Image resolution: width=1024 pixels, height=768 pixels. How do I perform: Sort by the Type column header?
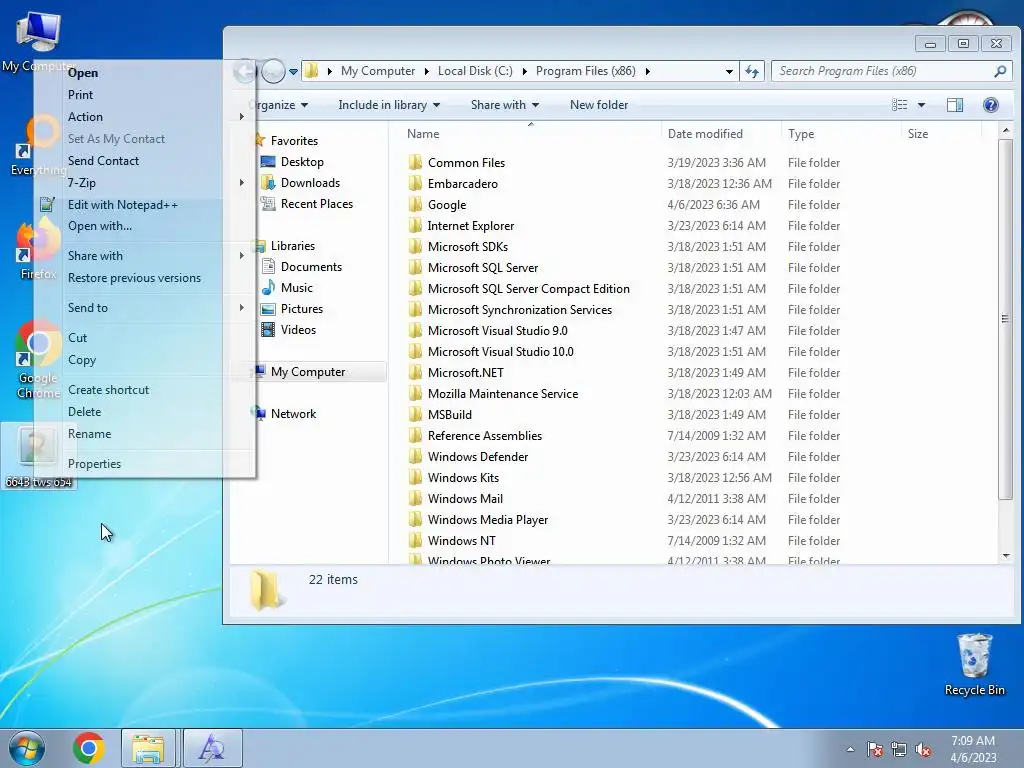pyautogui.click(x=841, y=134)
